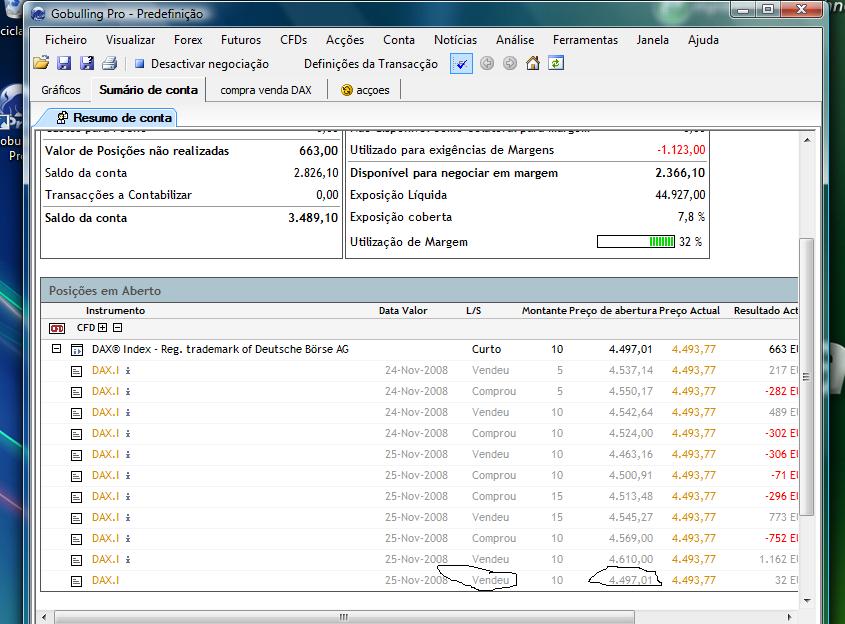Open the Conta menu
845x624 pixels.
[399, 40]
